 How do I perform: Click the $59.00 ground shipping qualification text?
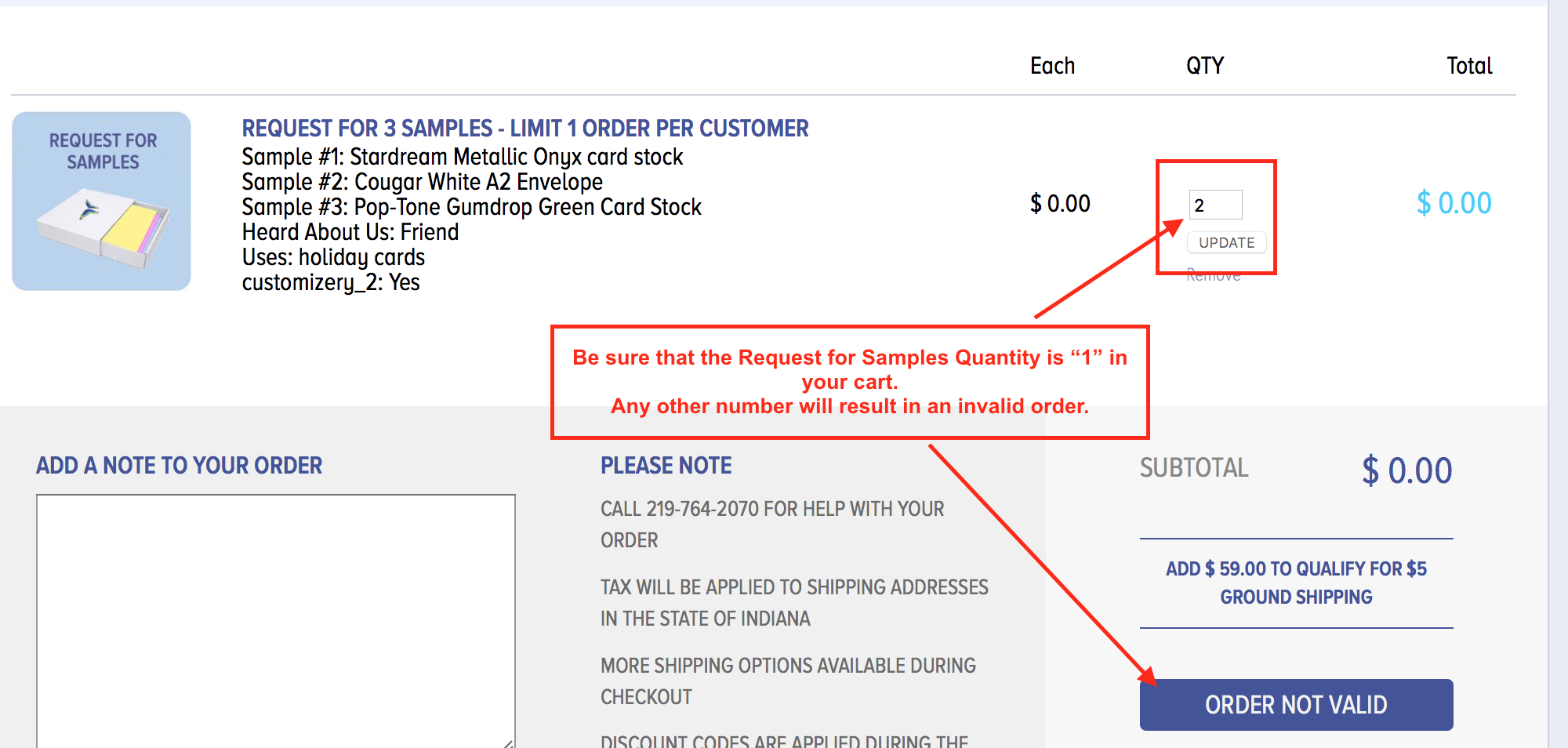click(x=1296, y=583)
